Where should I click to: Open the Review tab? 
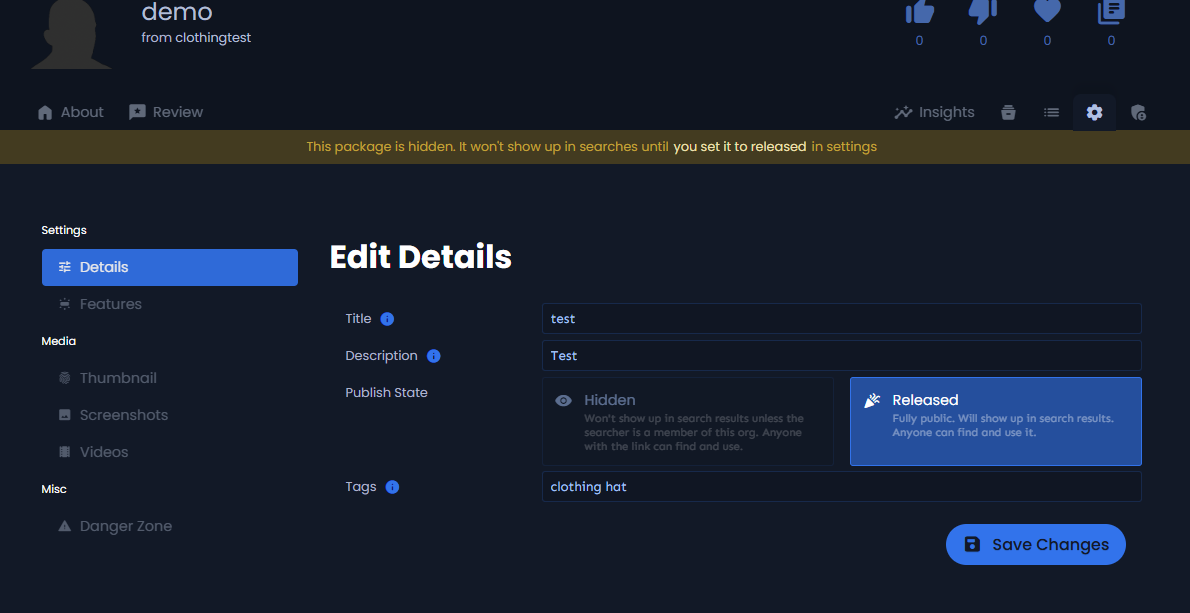point(166,112)
